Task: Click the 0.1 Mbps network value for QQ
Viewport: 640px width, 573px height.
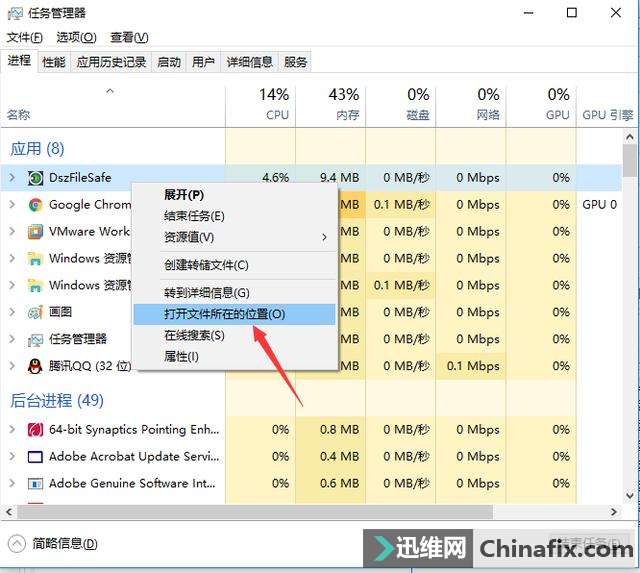Action: pyautogui.click(x=473, y=366)
